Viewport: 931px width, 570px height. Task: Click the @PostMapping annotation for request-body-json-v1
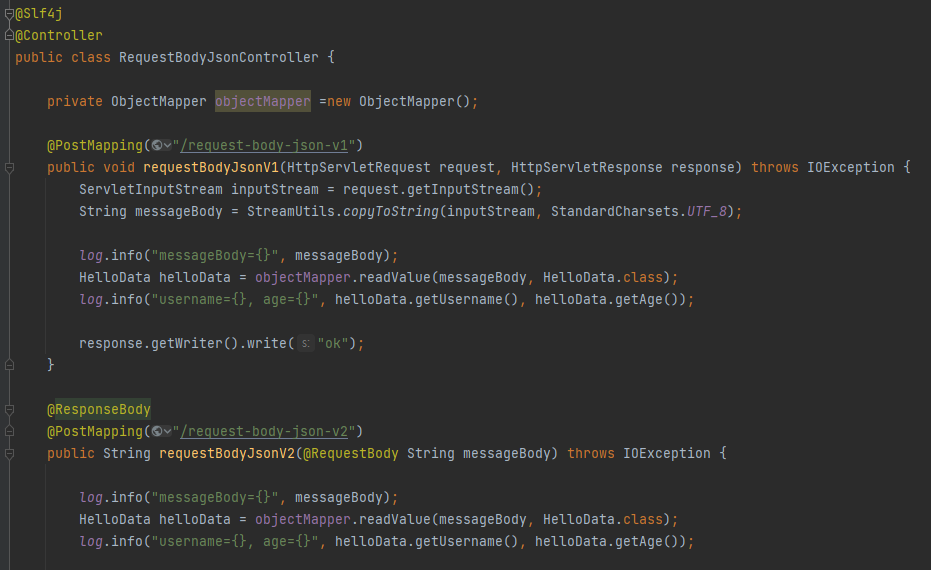point(95,145)
